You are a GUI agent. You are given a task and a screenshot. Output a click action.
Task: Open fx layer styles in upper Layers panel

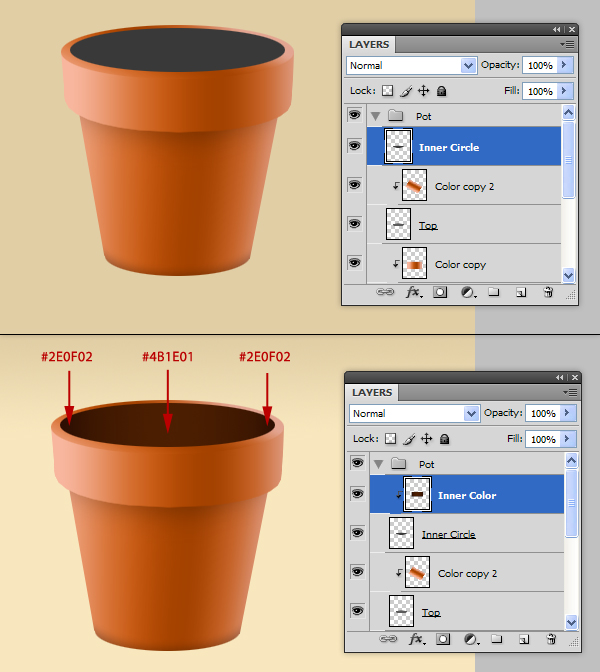(412, 293)
